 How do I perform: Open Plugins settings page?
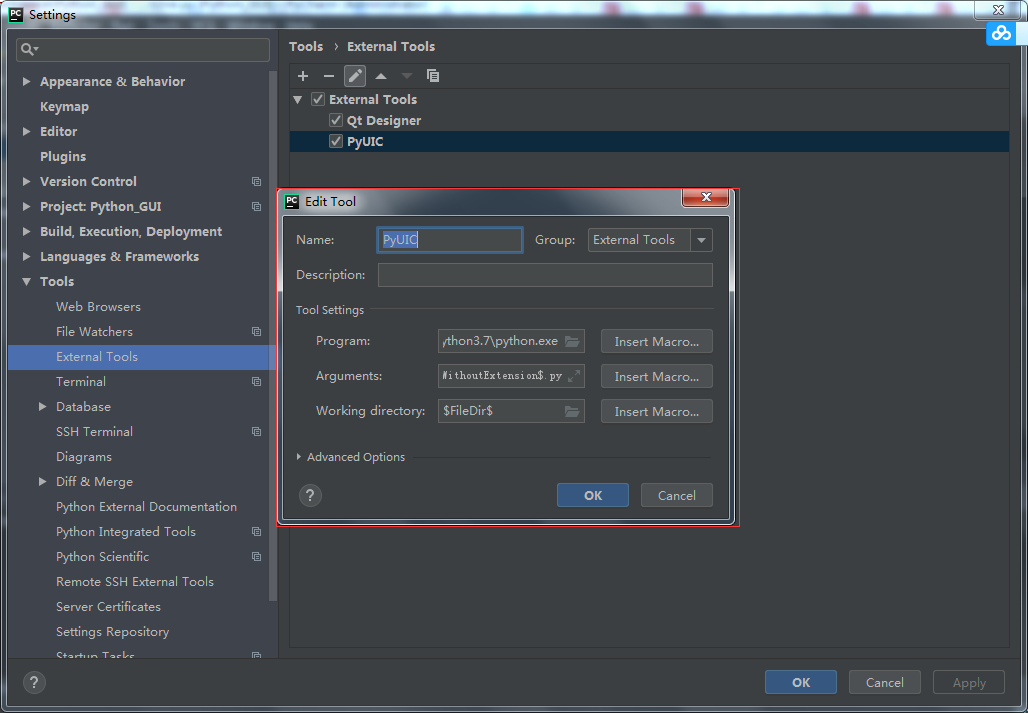(x=63, y=157)
